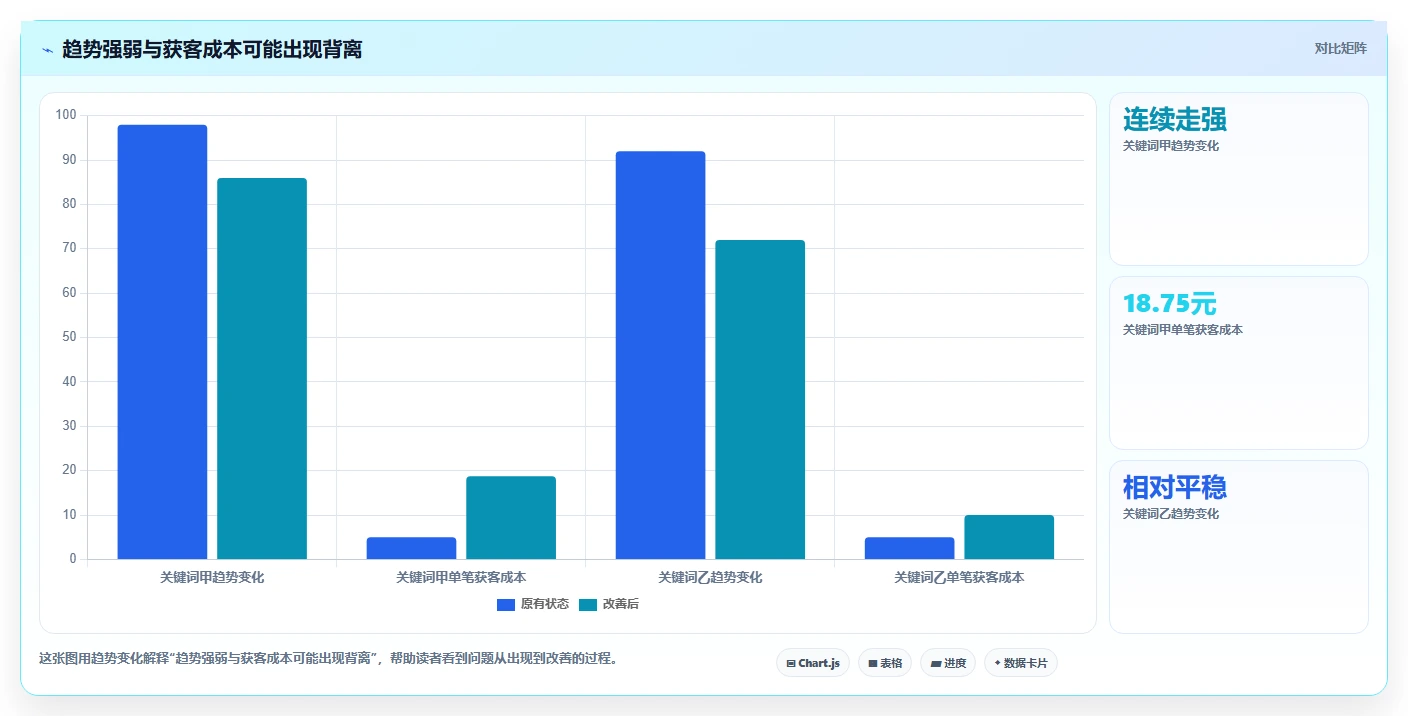This screenshot has width=1408, height=716.
Task: Click the 关键词甲趋势变化 x-axis label
Action: point(212,578)
